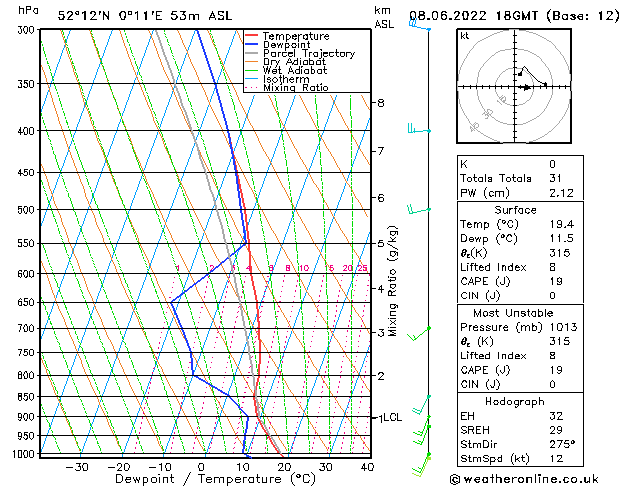Click the K index value row
The image size is (629, 486).
pos(520,164)
